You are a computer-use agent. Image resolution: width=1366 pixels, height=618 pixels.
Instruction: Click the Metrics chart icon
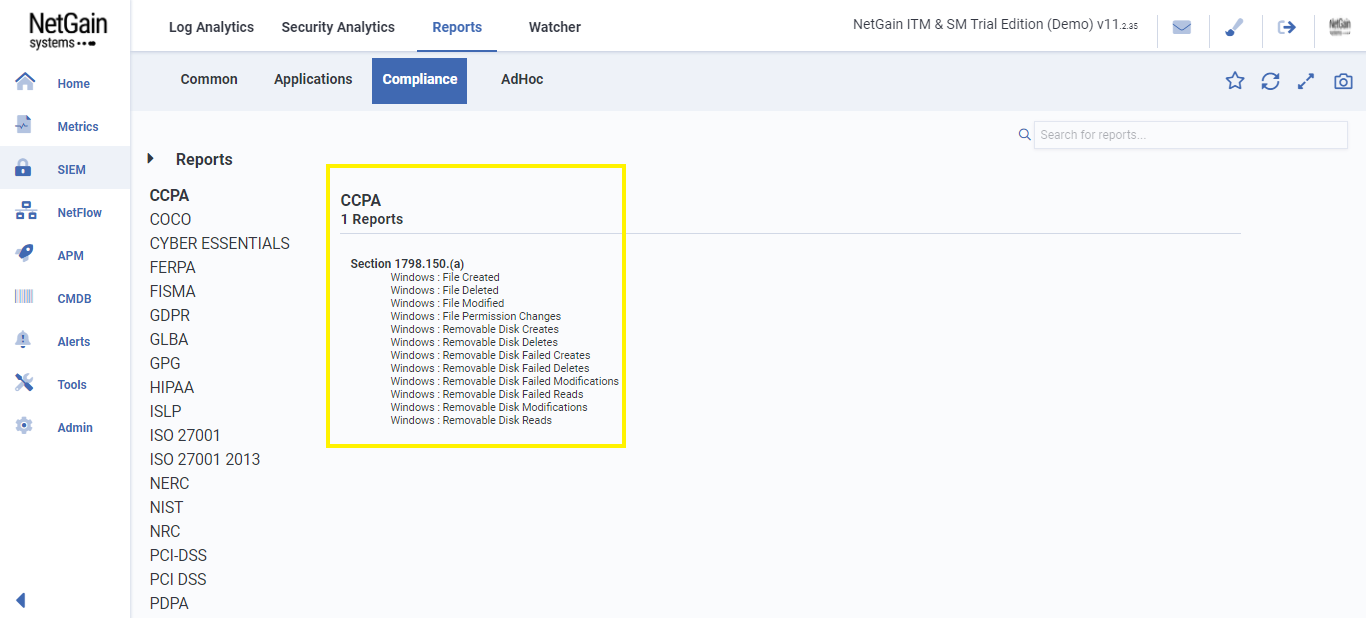[x=24, y=125]
